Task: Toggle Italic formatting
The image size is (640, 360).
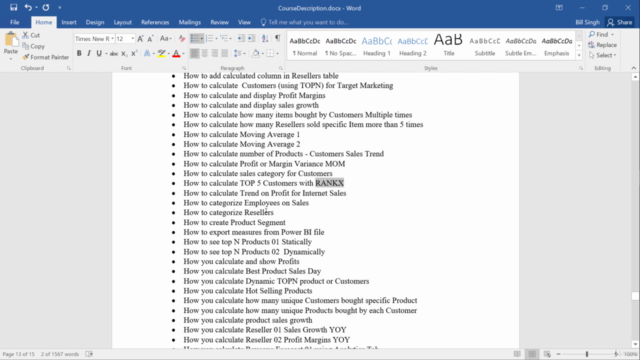Action: coord(89,53)
